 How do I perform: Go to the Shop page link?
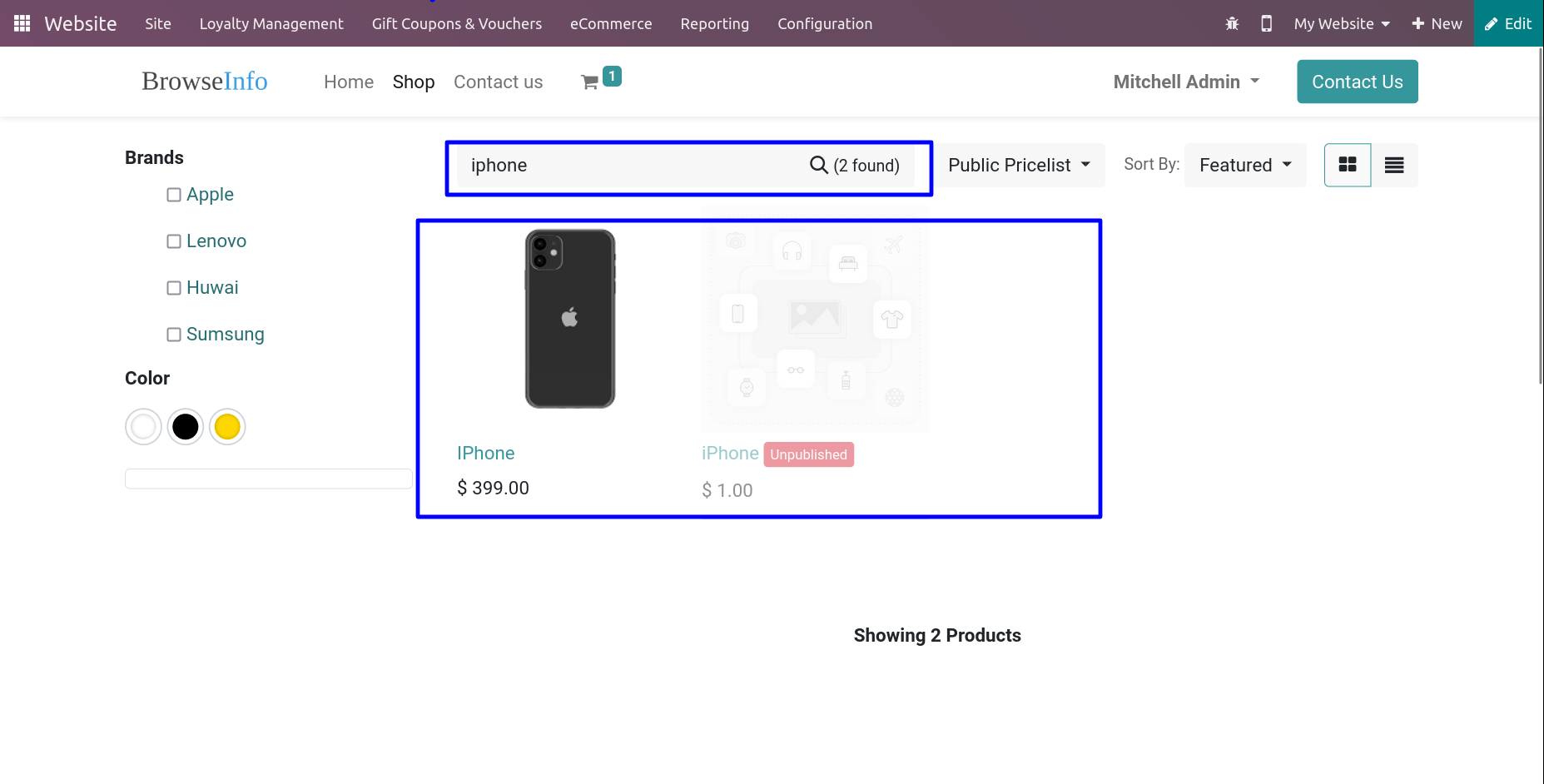coord(414,82)
